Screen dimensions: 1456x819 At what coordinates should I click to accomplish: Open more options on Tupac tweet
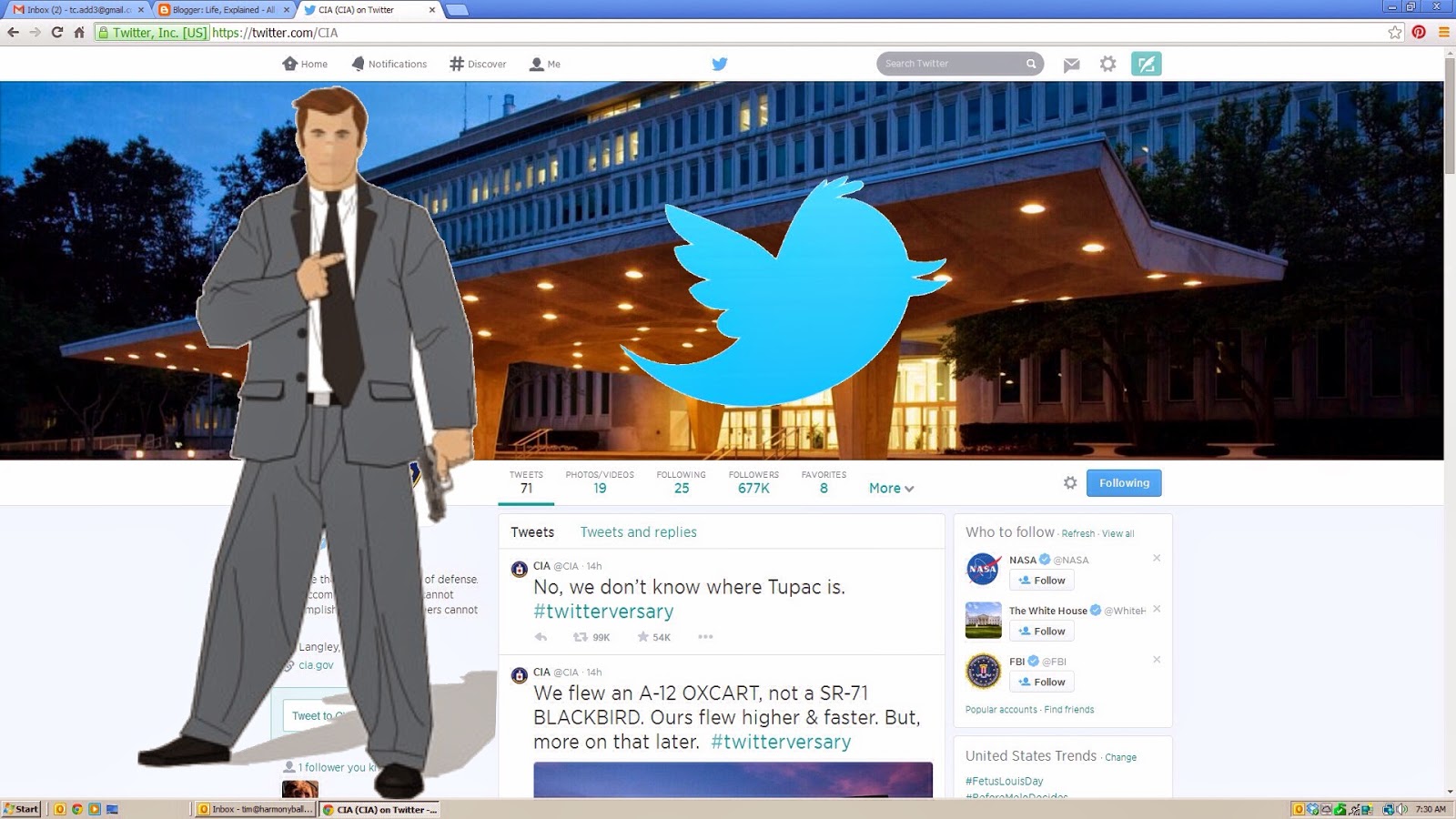pyautogui.click(x=705, y=637)
